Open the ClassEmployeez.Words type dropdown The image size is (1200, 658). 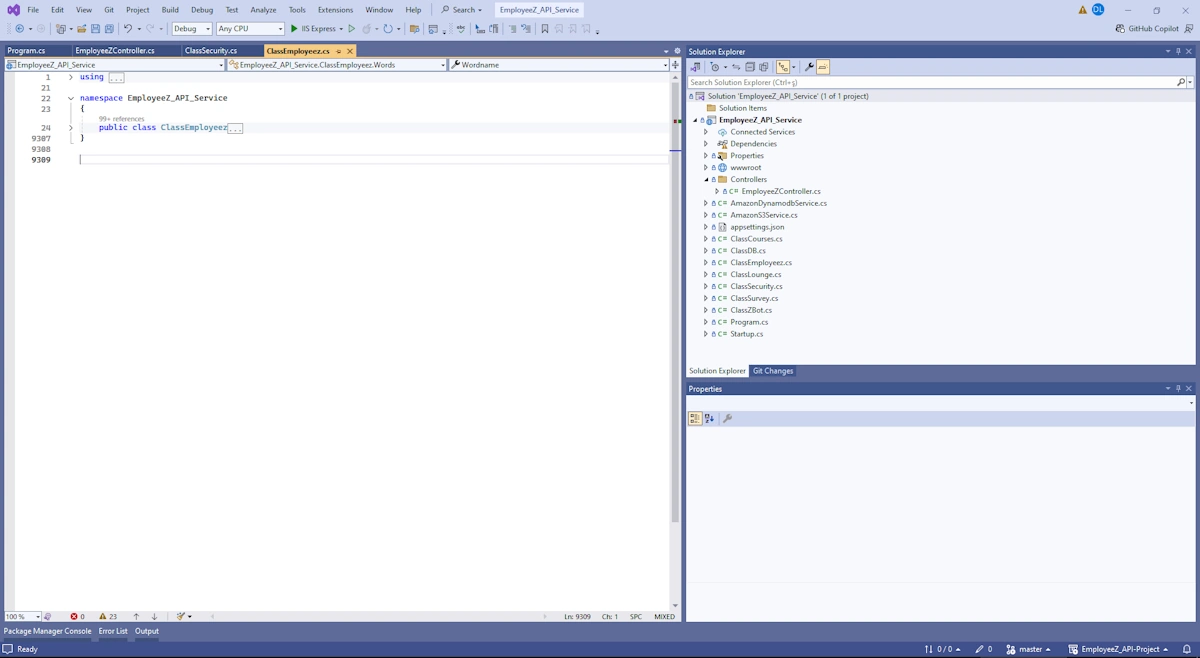click(337, 65)
